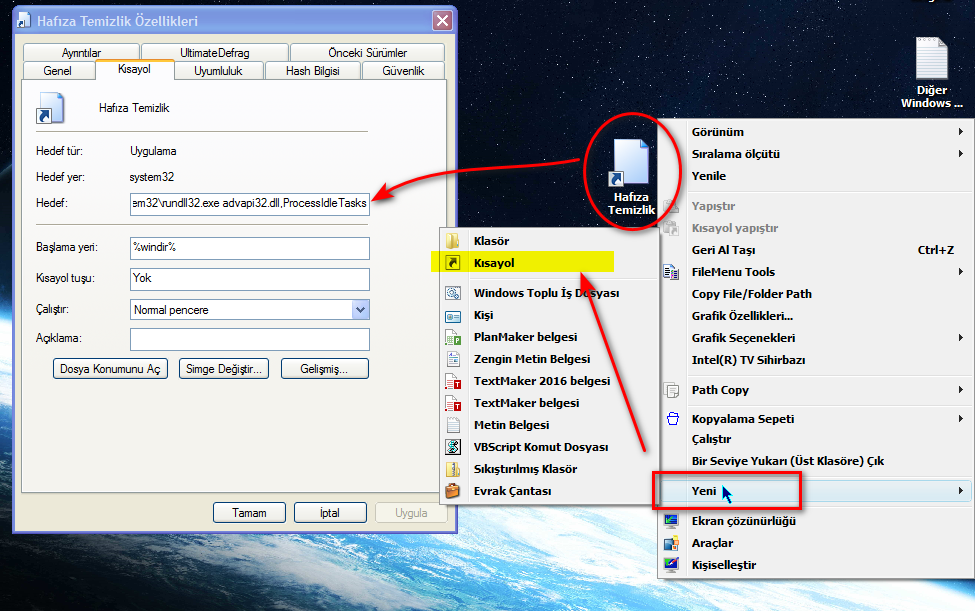Open the Gelişmiş... button
This screenshot has height=611, width=975.
pos(325,369)
